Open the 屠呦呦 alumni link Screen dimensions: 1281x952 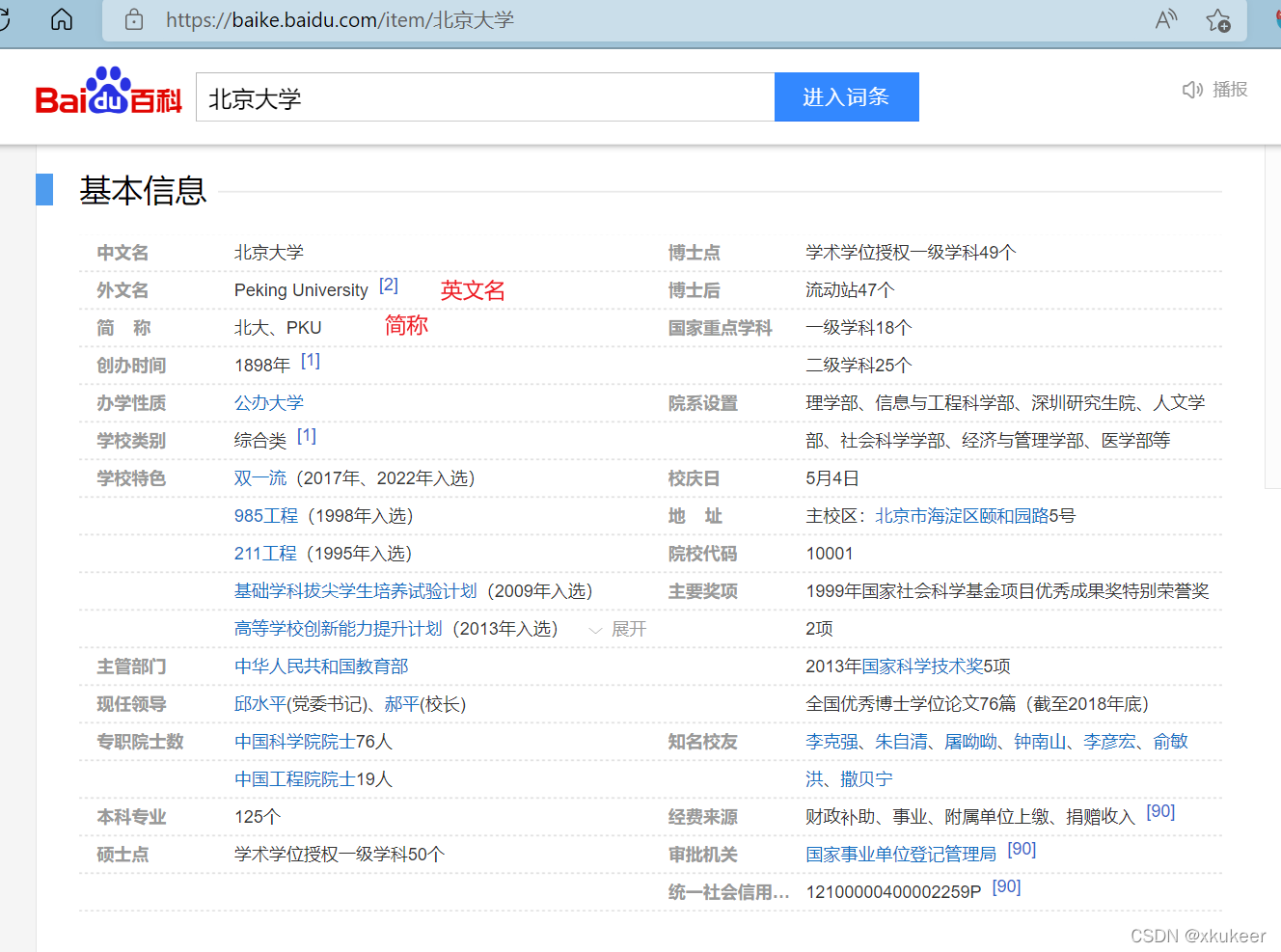click(x=970, y=742)
